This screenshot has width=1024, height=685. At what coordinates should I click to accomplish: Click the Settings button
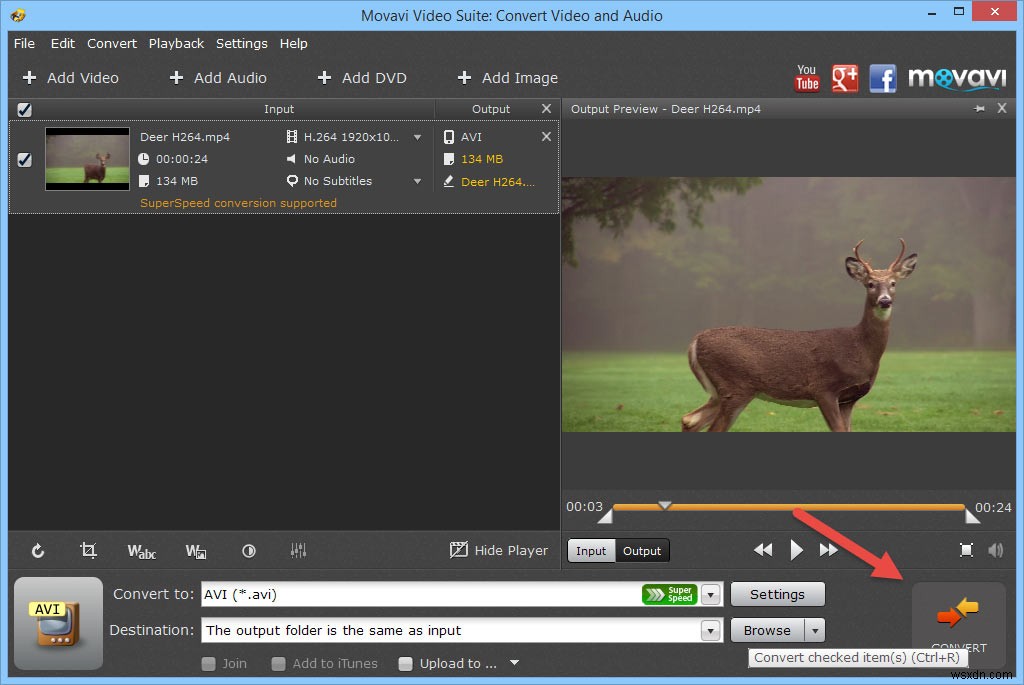pyautogui.click(x=777, y=594)
